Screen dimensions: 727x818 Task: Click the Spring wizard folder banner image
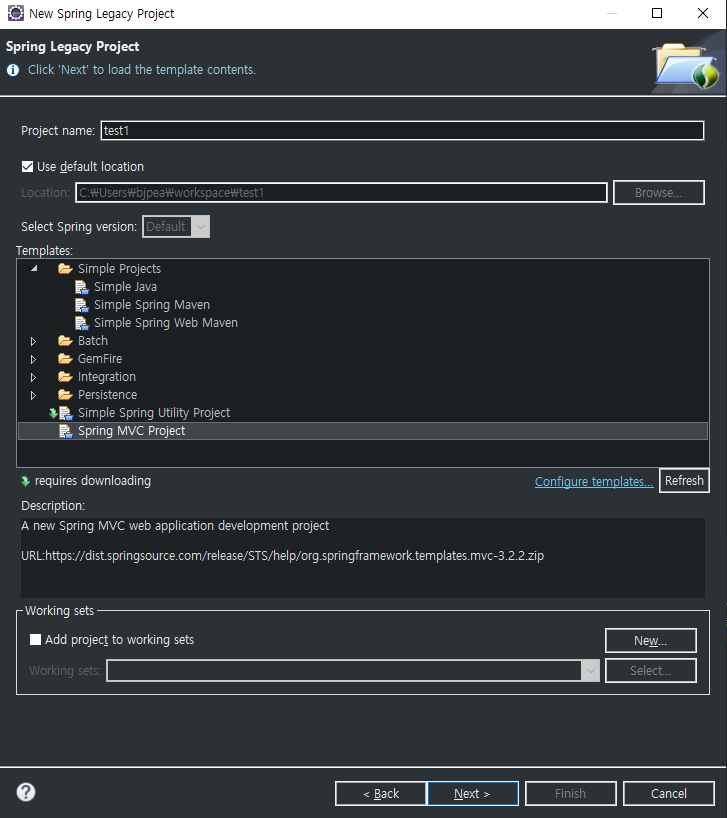point(686,66)
